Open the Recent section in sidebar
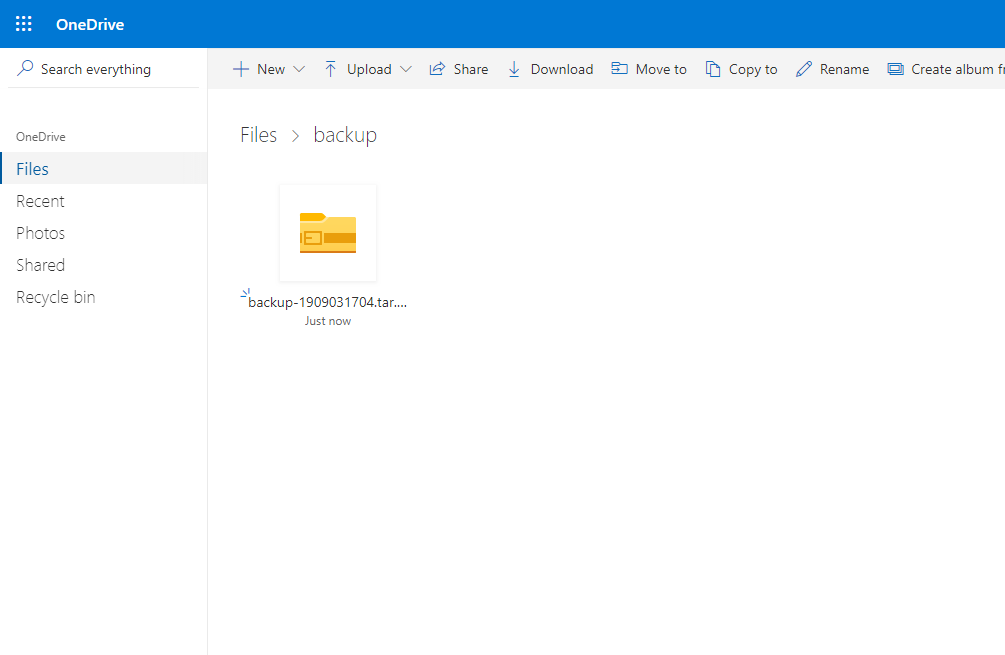Image resolution: width=1005 pixels, height=655 pixels. coord(40,201)
